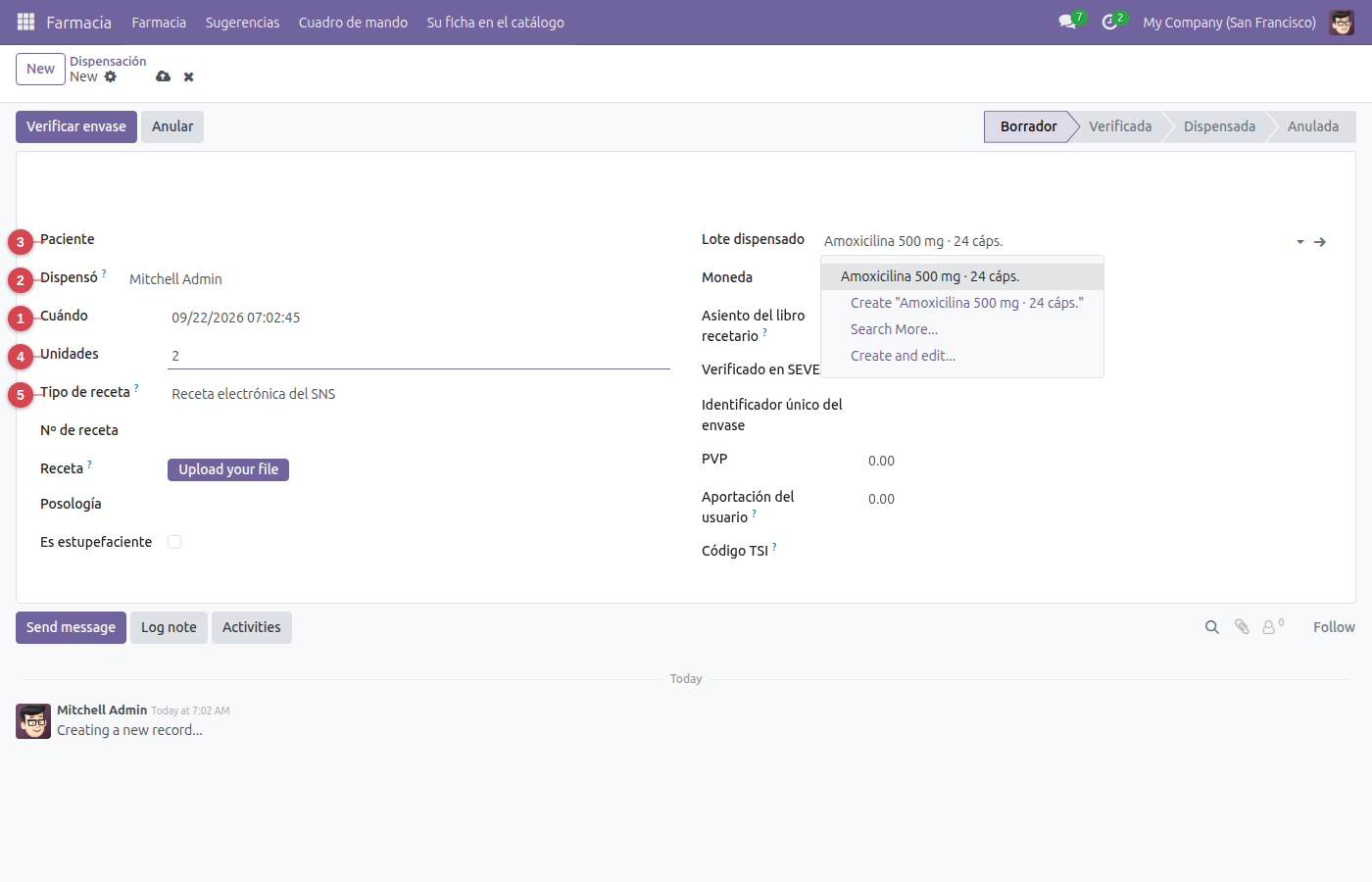Click in the Unidades input field

point(418,356)
